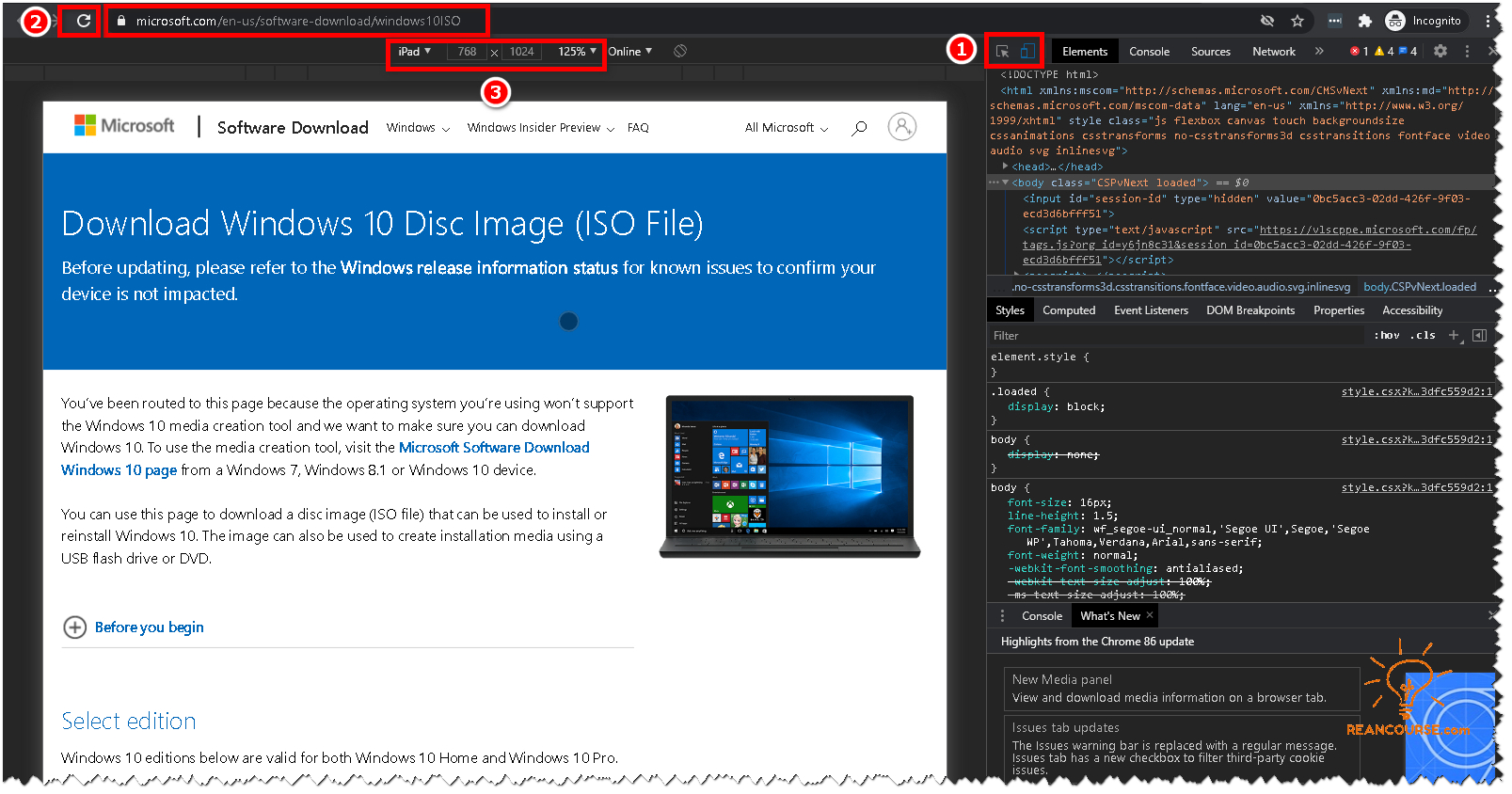Click the laptop product image
1512x794 pixels.
coord(790,476)
